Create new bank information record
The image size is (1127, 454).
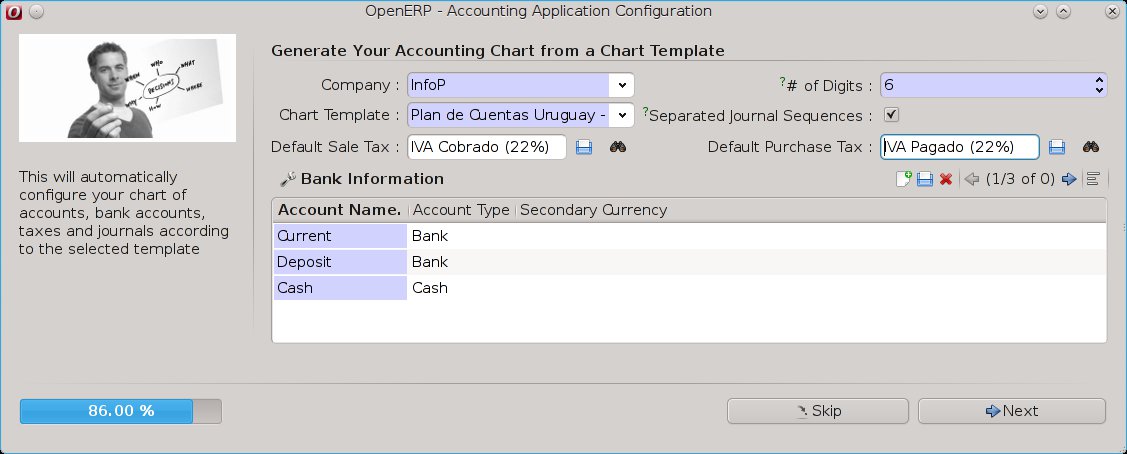903,179
